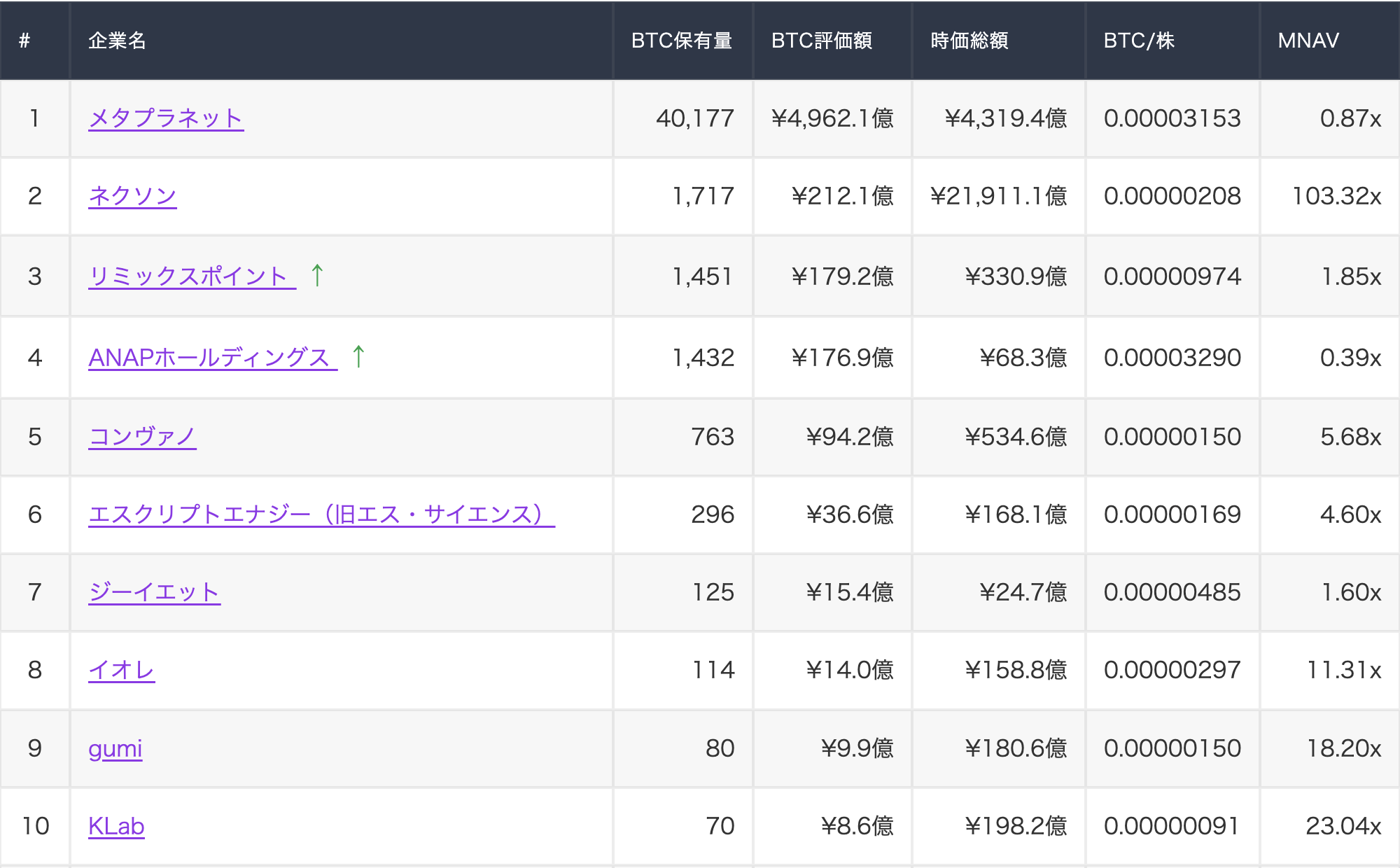Click the # rank column header
This screenshot has height=868, width=1400.
24,41
